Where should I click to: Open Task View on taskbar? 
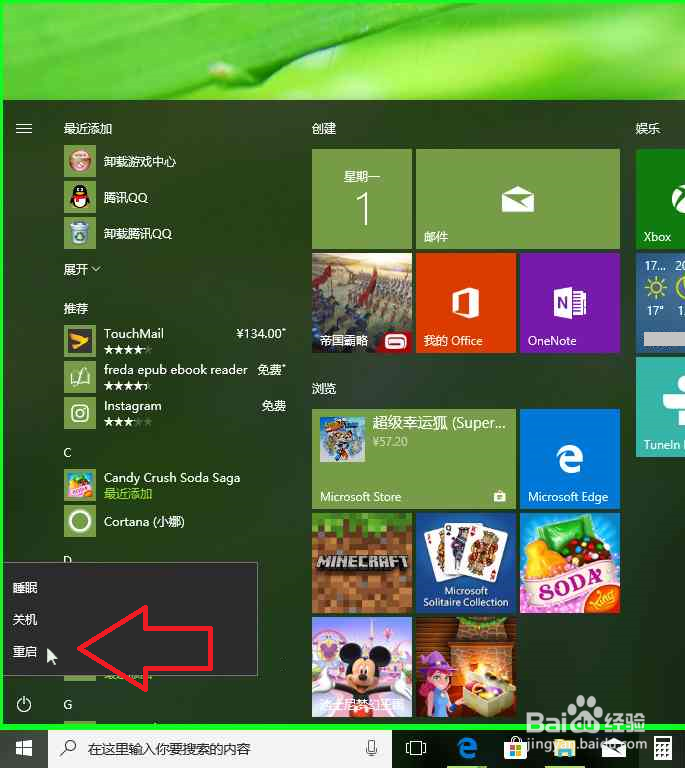(x=416, y=748)
